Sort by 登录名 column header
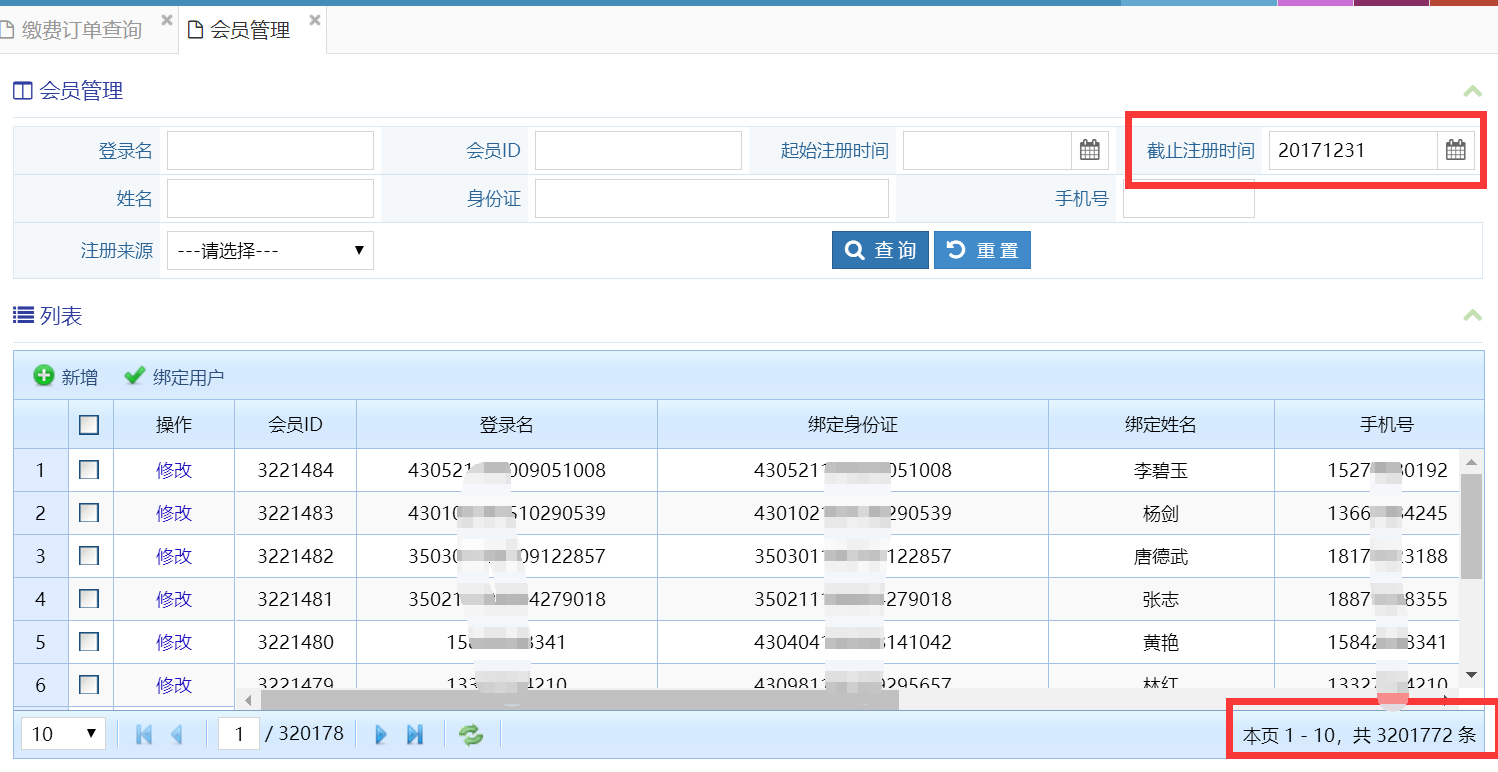Screen dimensions: 1498x772 pyautogui.click(x=507, y=425)
